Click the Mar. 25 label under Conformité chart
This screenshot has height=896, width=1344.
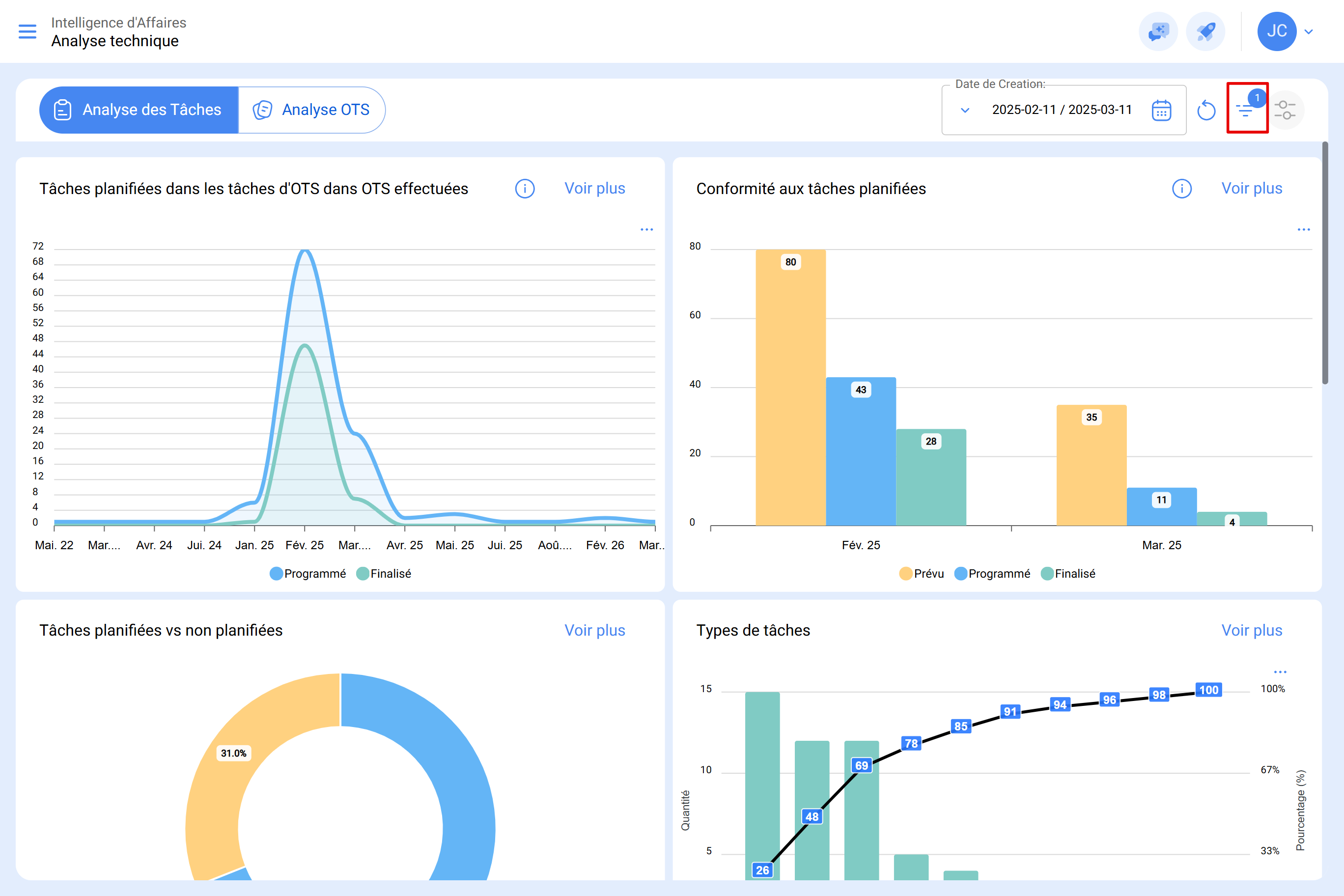point(1162,545)
